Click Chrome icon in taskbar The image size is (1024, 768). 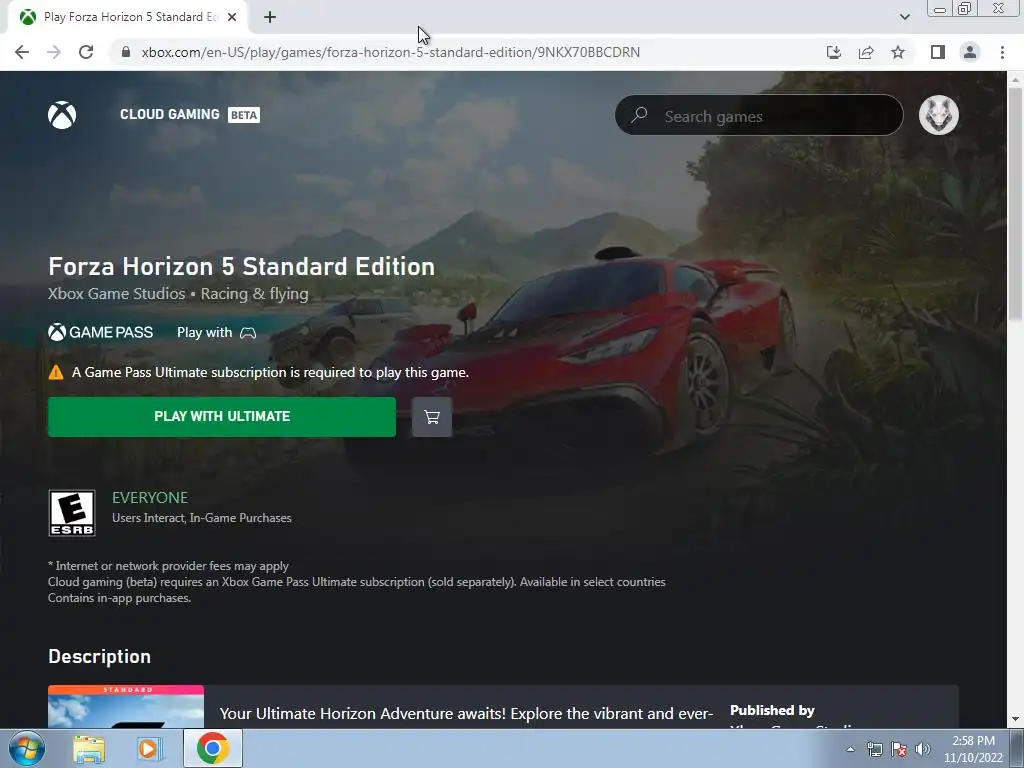(212, 748)
